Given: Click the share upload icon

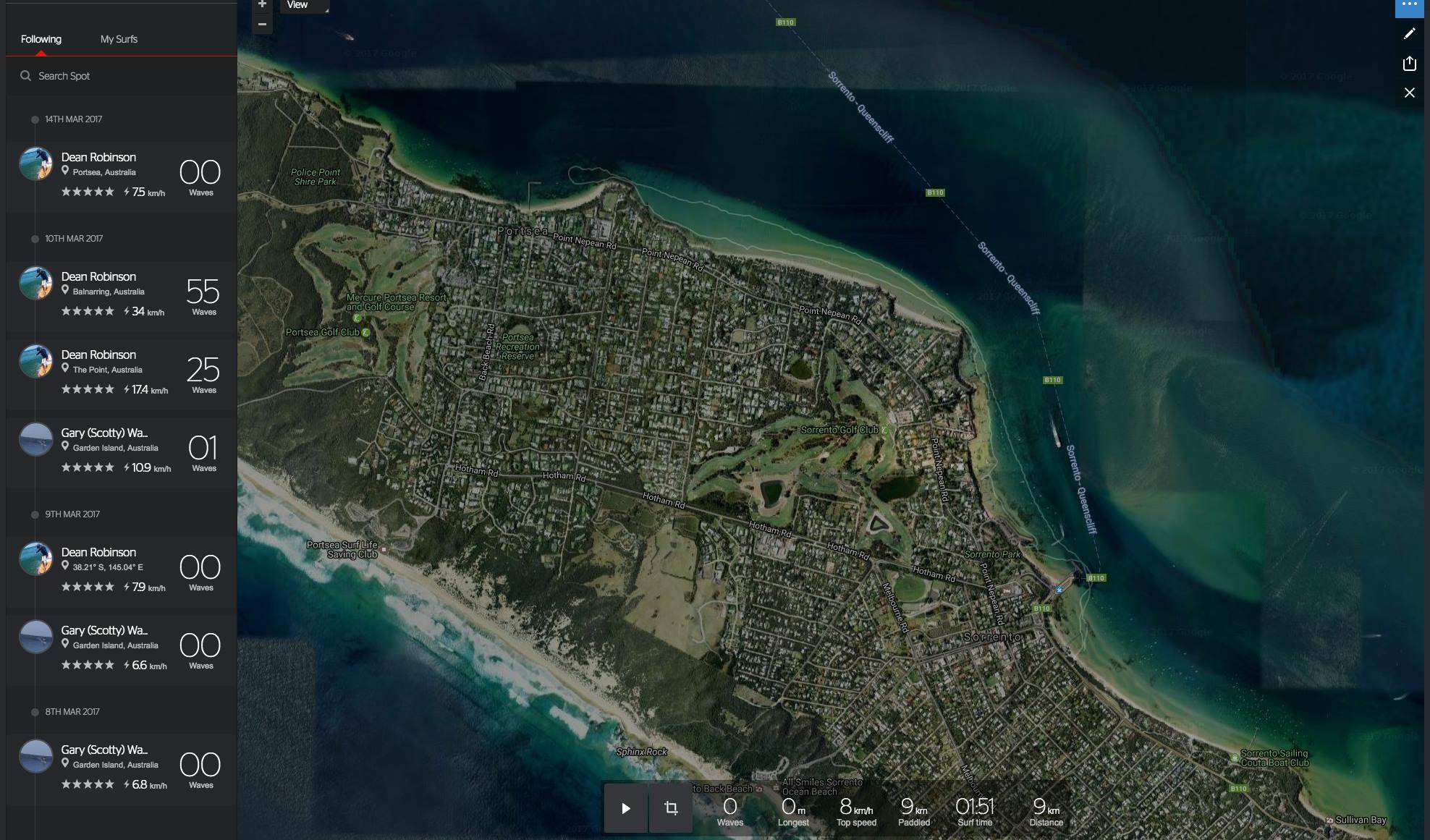Looking at the screenshot, I should 1409,64.
